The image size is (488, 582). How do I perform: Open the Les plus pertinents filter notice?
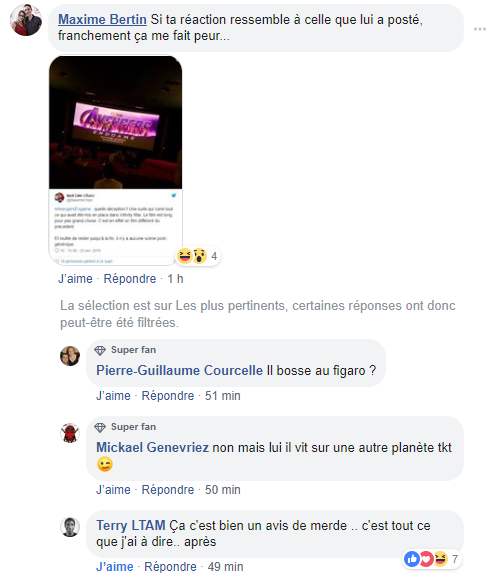pyautogui.click(x=258, y=314)
